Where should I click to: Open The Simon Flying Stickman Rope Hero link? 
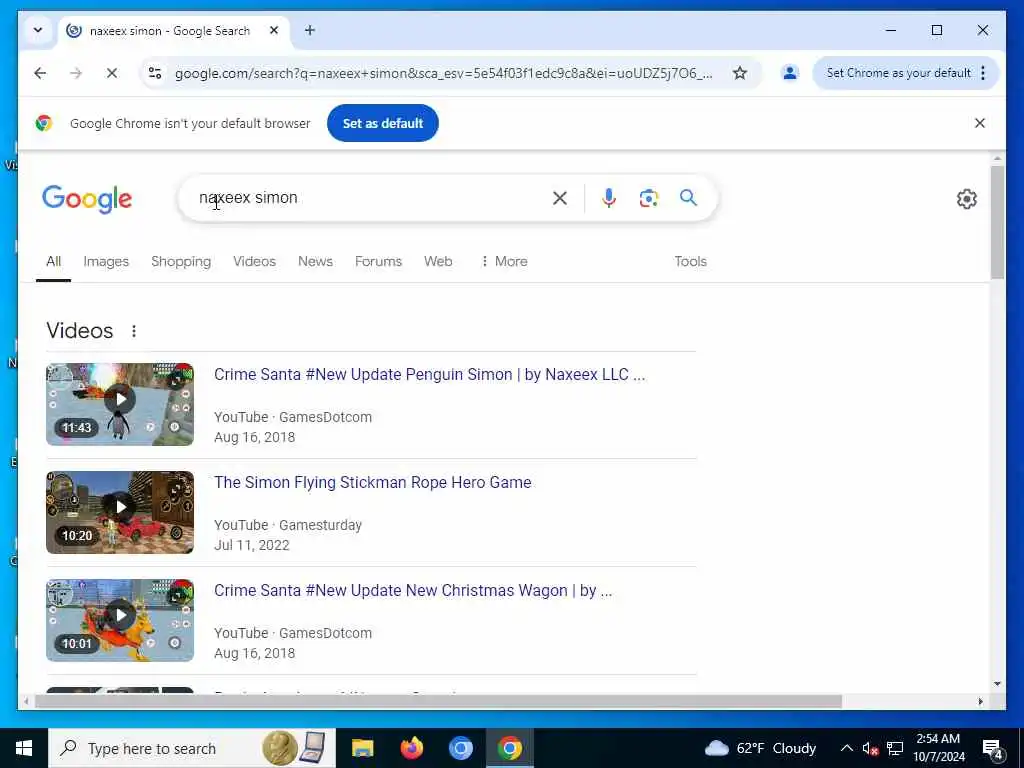[372, 483]
